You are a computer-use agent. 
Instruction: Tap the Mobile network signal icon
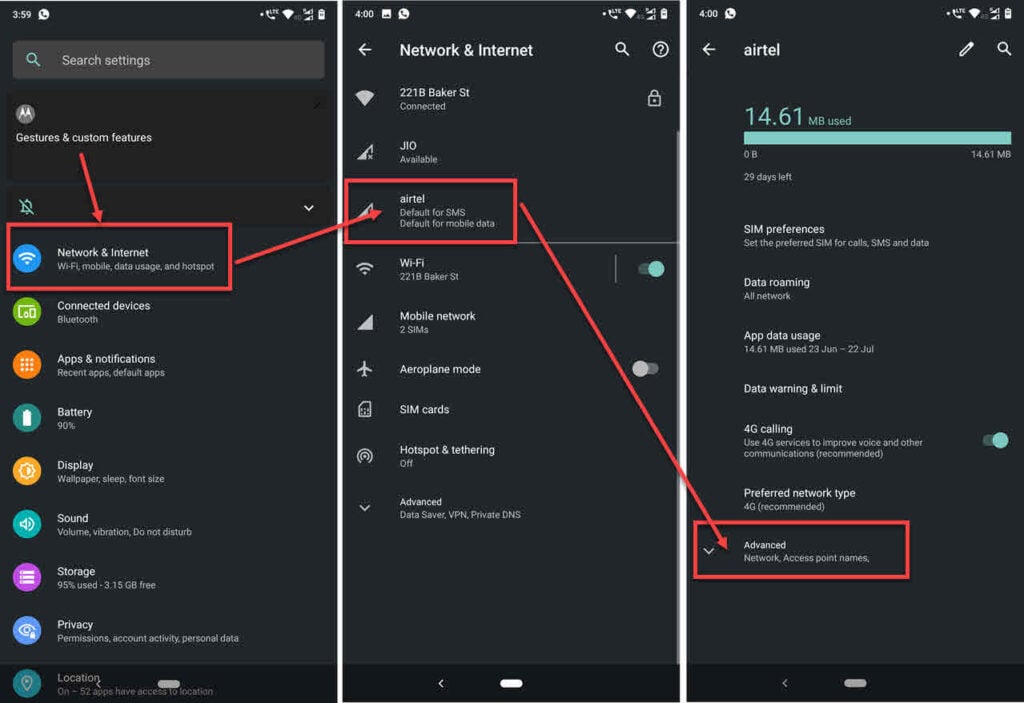(x=366, y=322)
